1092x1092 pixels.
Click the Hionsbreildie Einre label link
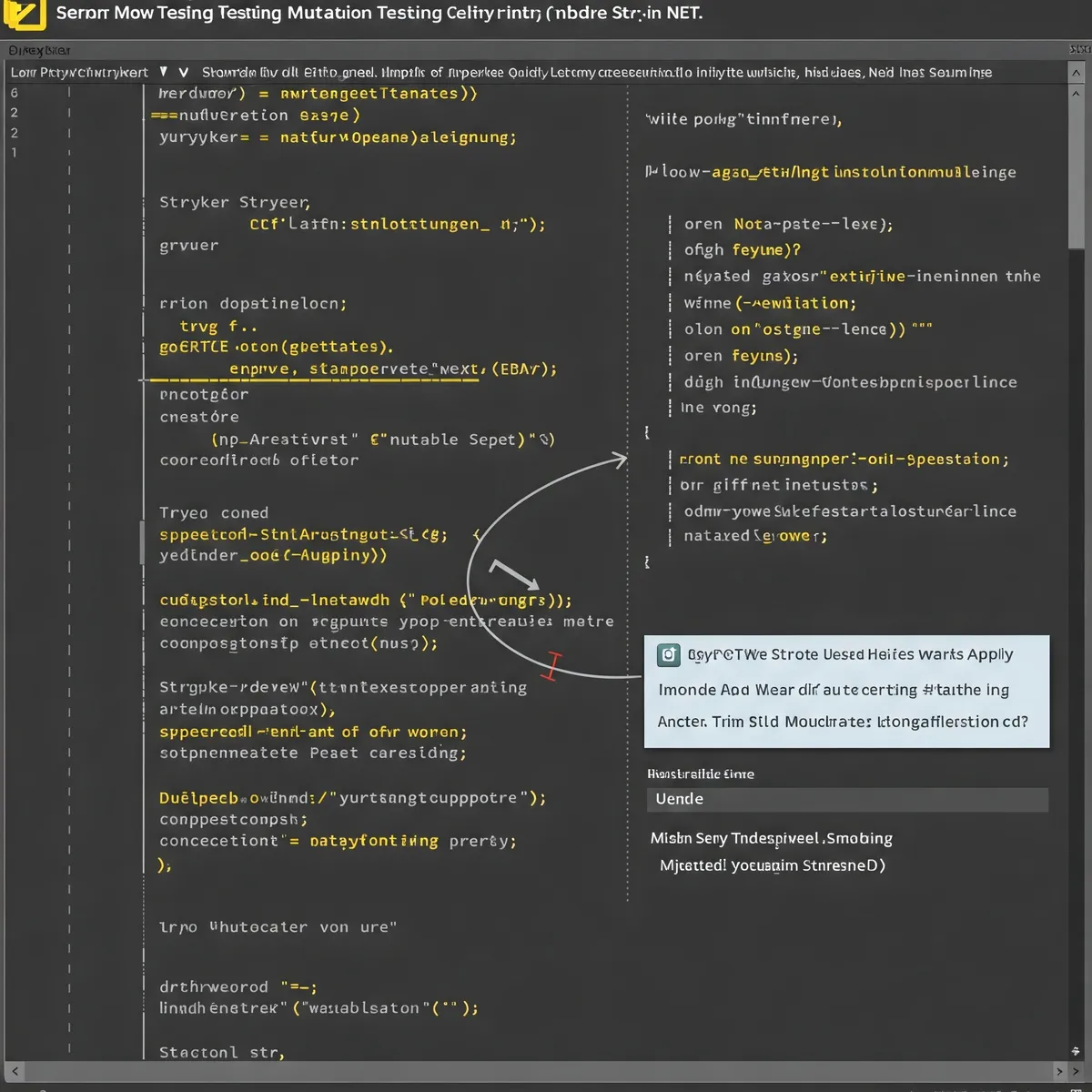[703, 773]
